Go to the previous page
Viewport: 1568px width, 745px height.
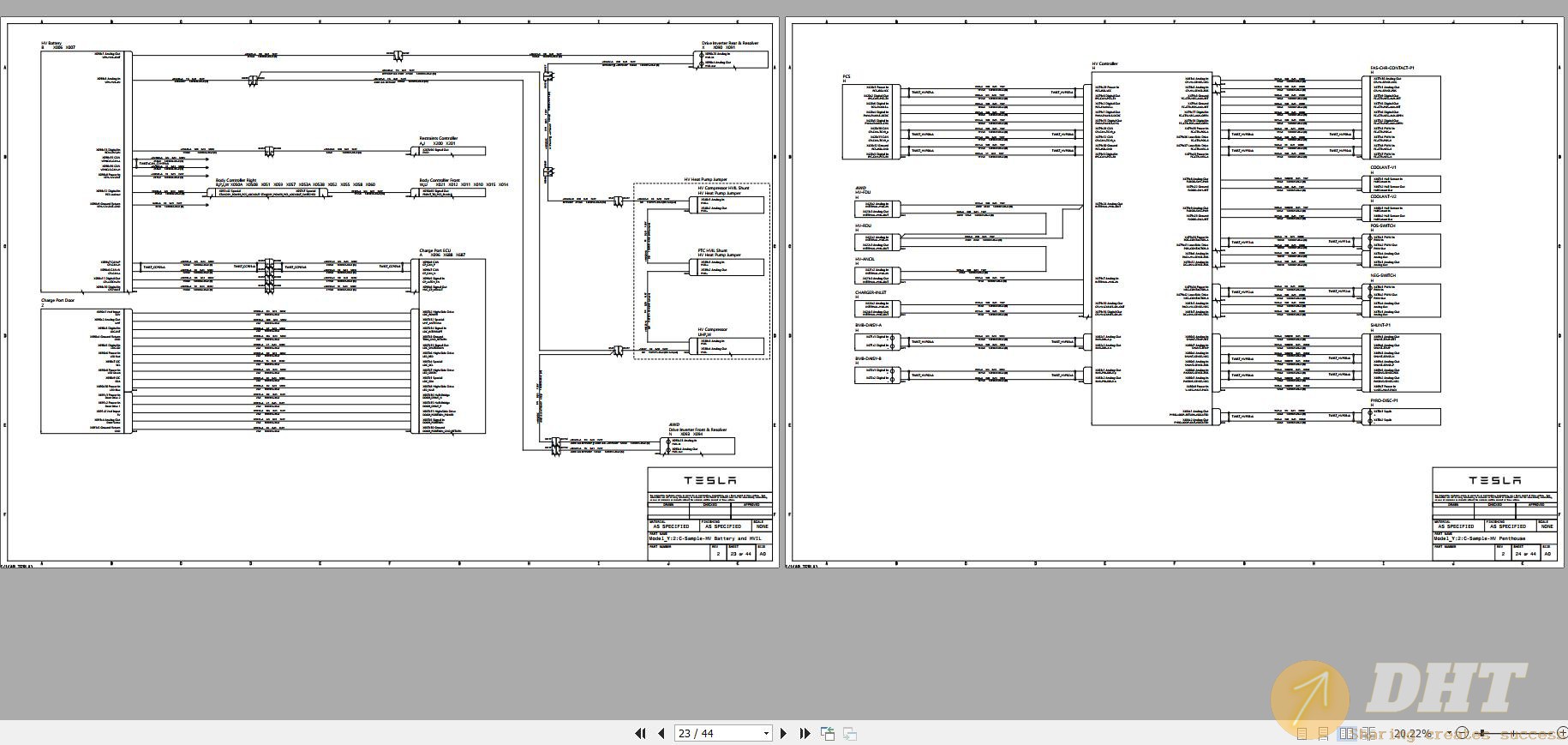pos(661,733)
